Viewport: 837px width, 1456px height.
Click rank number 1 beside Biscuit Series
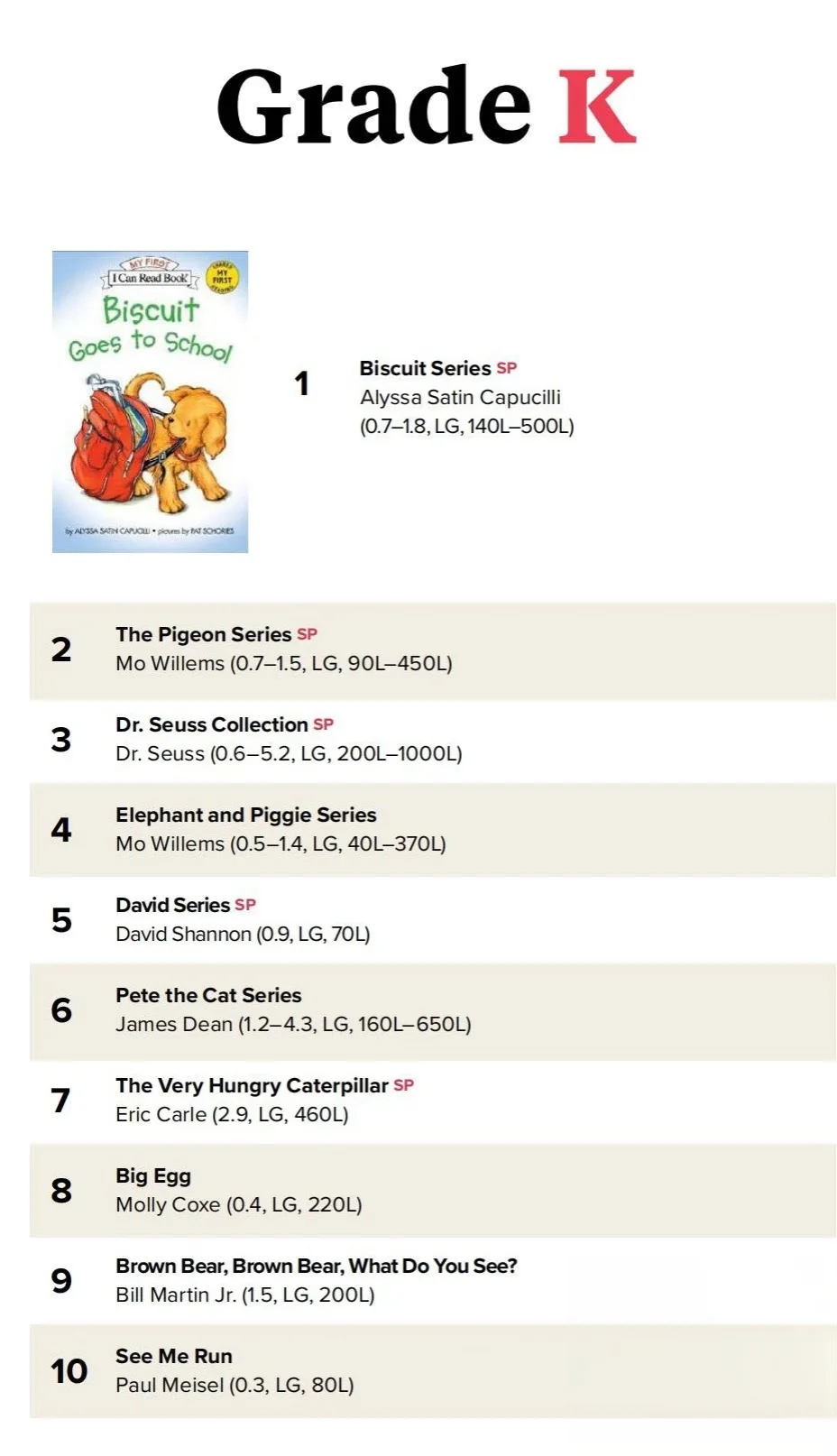[x=302, y=383]
